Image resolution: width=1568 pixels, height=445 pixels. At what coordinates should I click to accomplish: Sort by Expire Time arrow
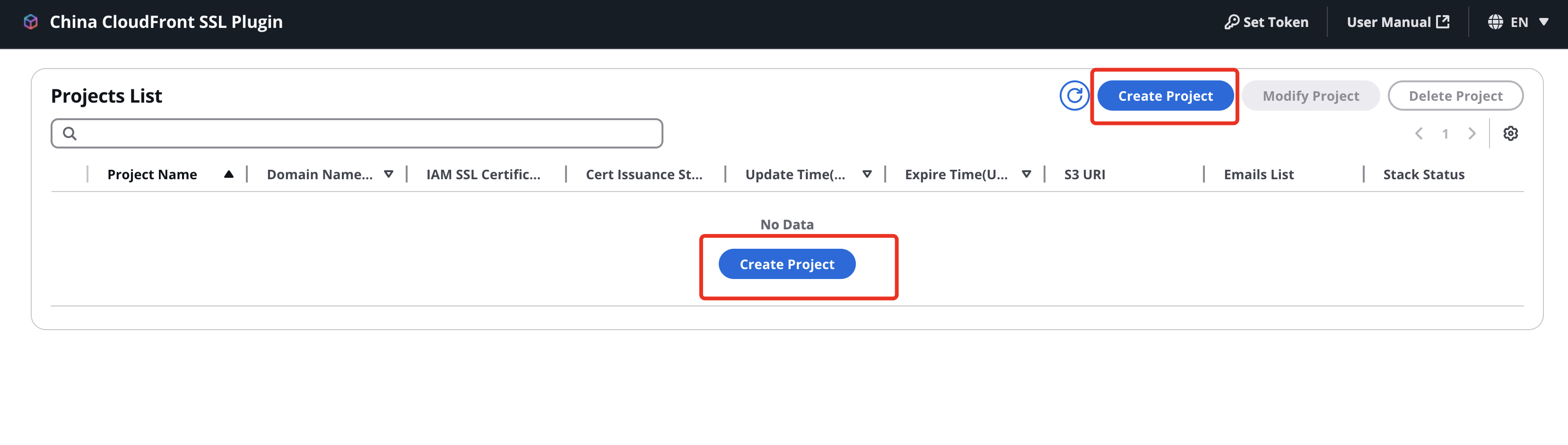[1026, 174]
